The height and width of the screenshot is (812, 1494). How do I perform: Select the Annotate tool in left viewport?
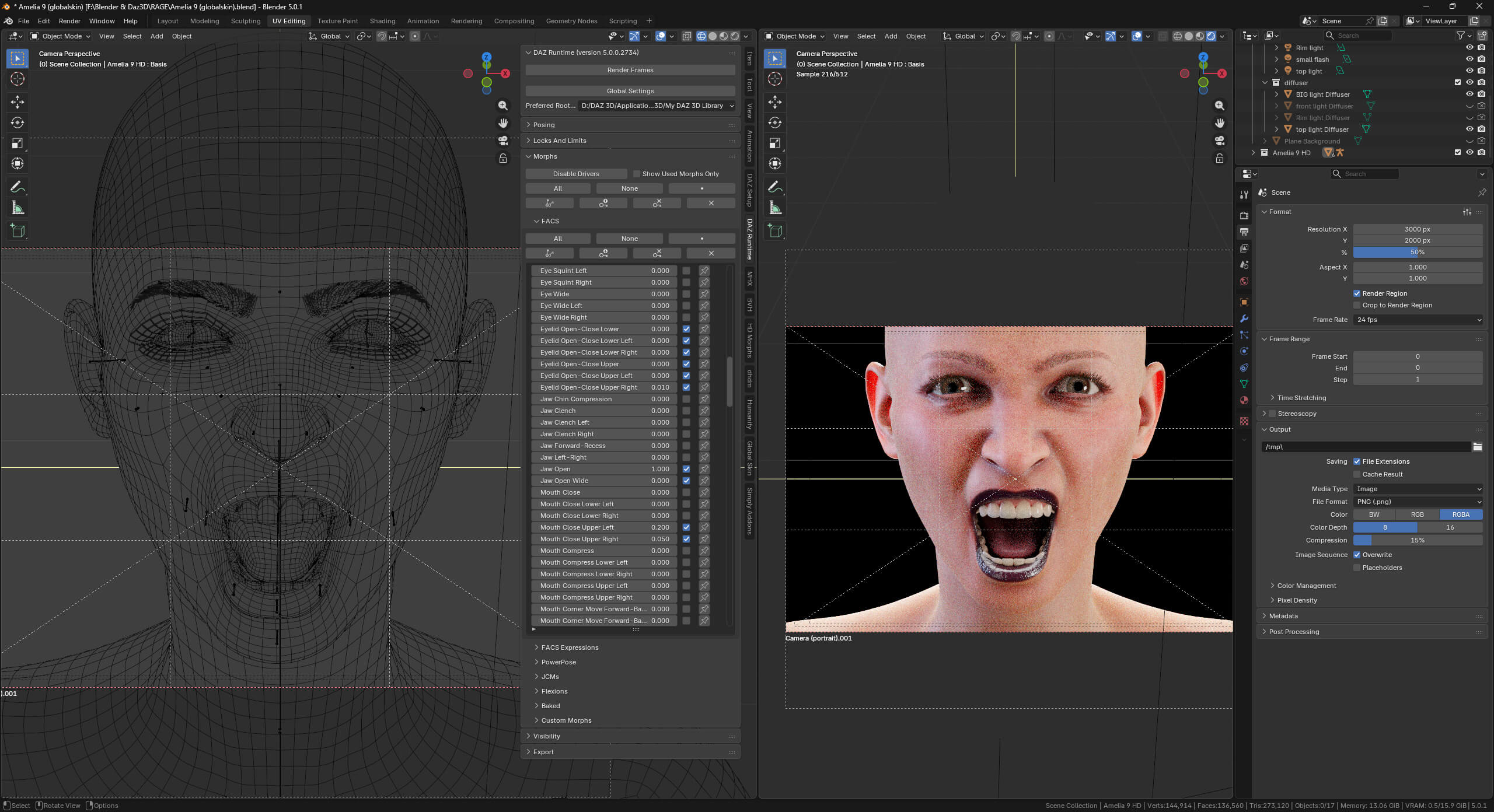18,187
